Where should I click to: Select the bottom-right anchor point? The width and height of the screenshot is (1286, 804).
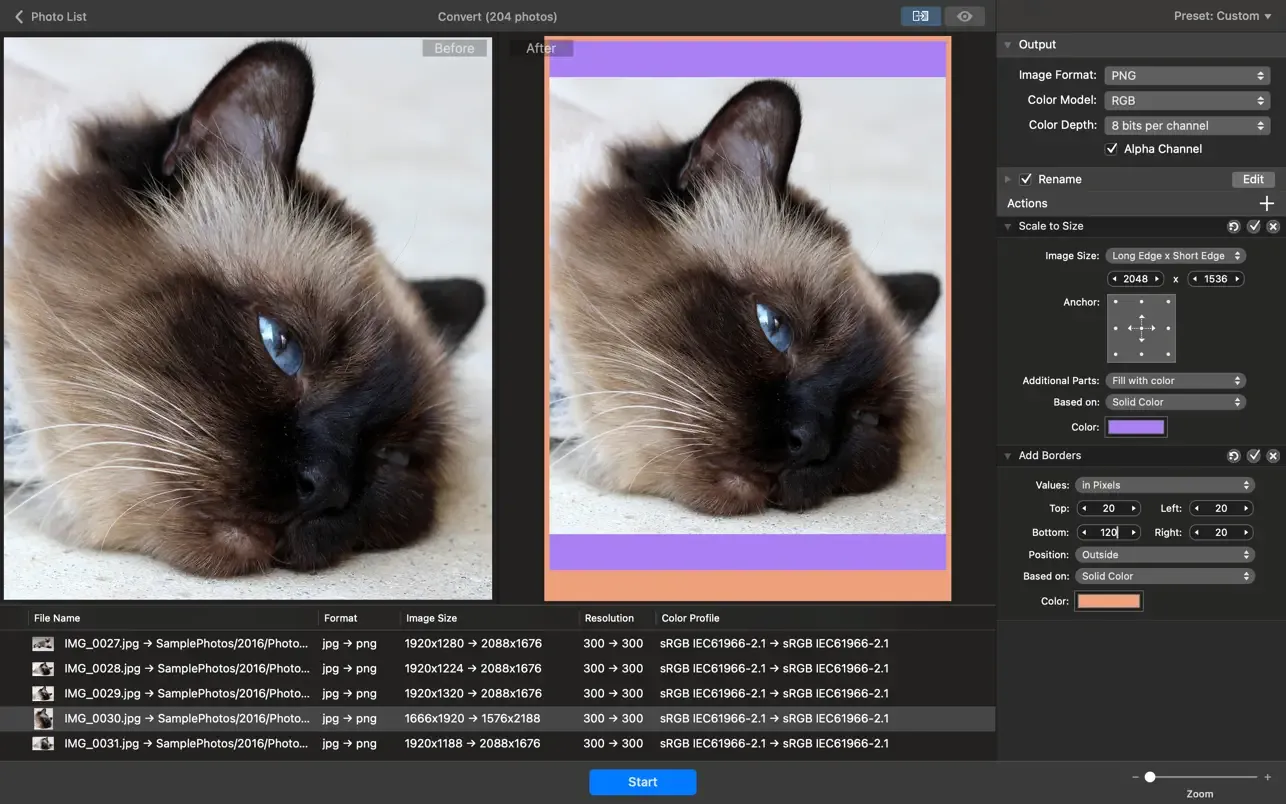click(1168, 354)
